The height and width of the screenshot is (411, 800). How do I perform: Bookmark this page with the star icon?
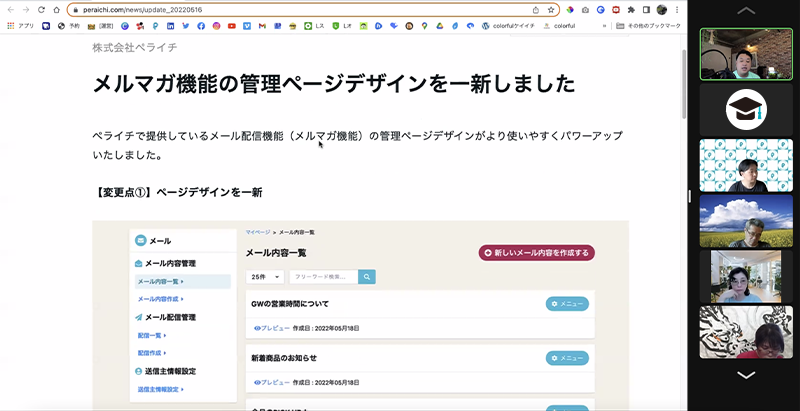click(x=551, y=9)
